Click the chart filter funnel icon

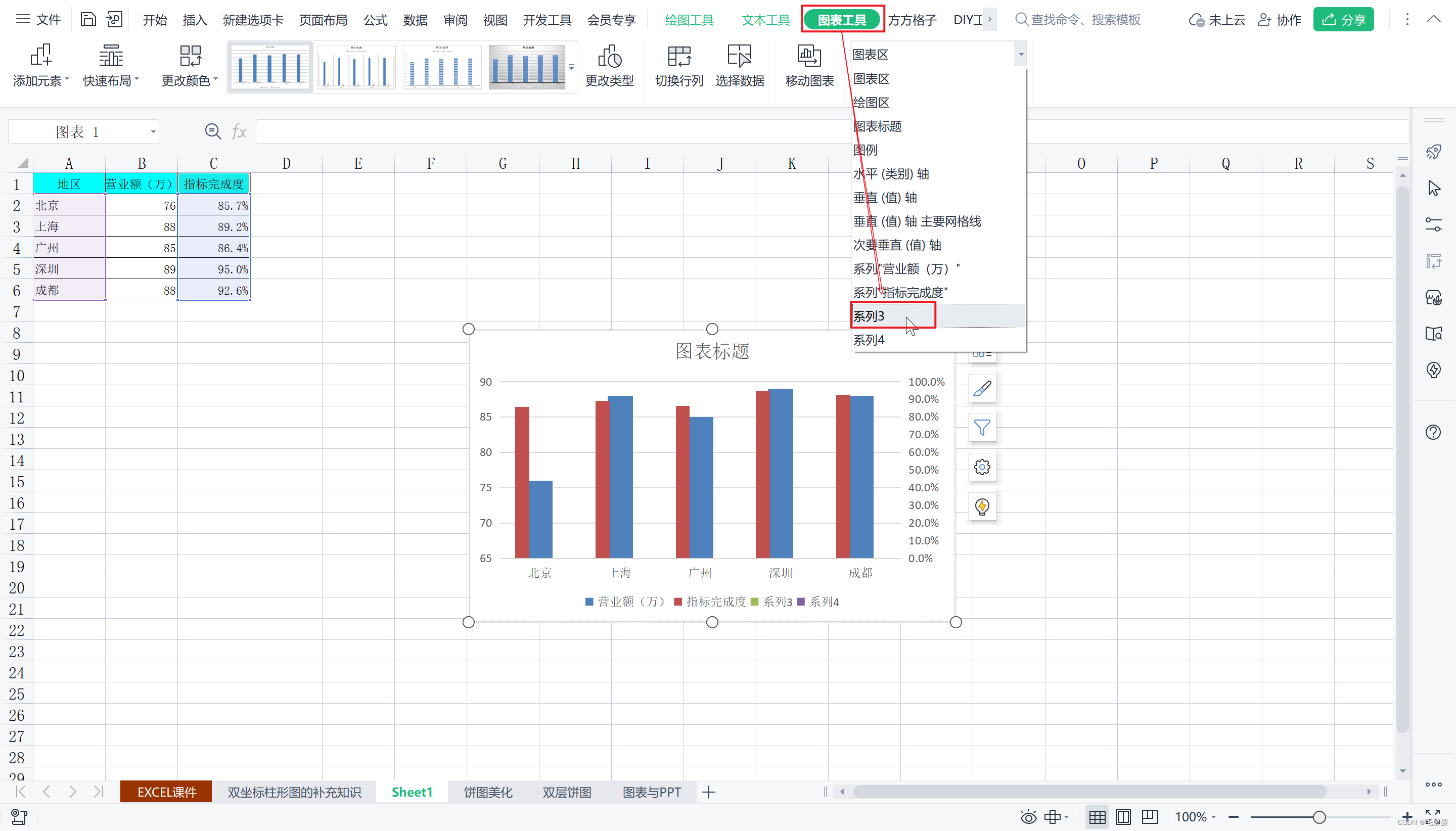pos(982,428)
